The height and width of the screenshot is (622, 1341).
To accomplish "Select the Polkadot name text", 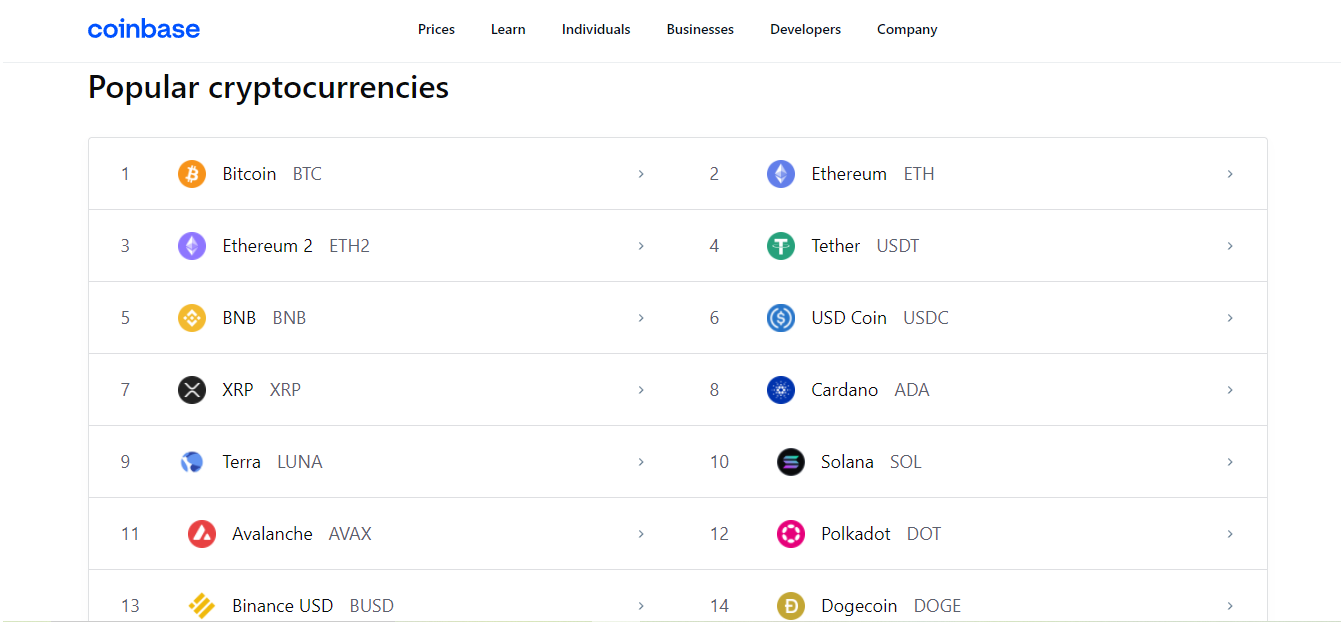I will pyautogui.click(x=856, y=534).
